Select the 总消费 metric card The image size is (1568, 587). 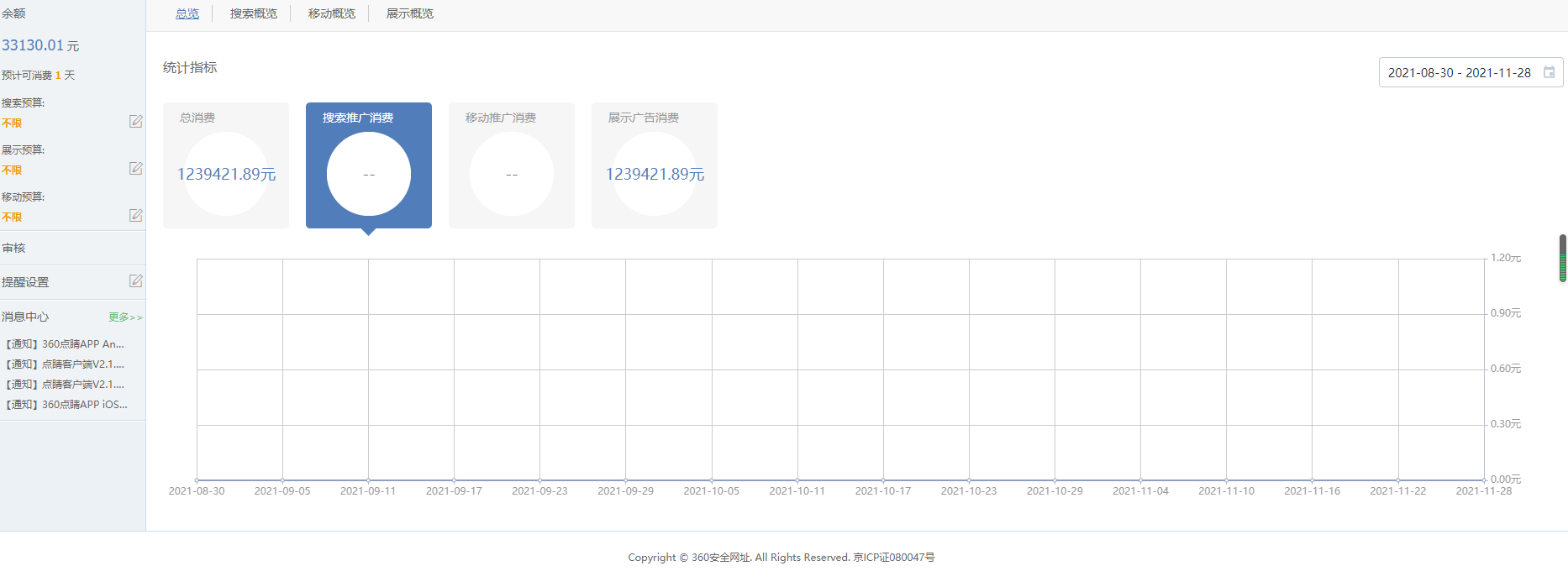pyautogui.click(x=226, y=165)
